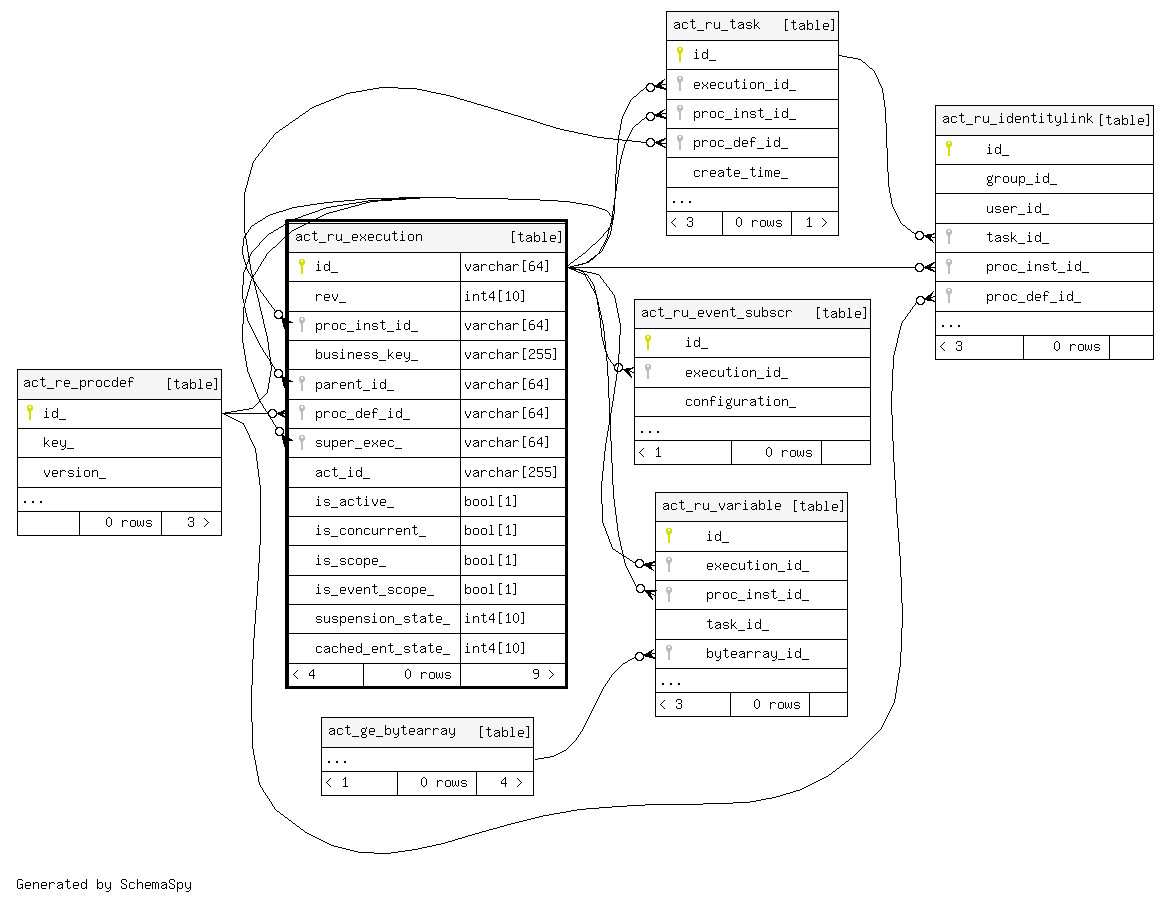Select the business_key_ column row
The width and height of the screenshot is (1168, 903).
pos(366,354)
